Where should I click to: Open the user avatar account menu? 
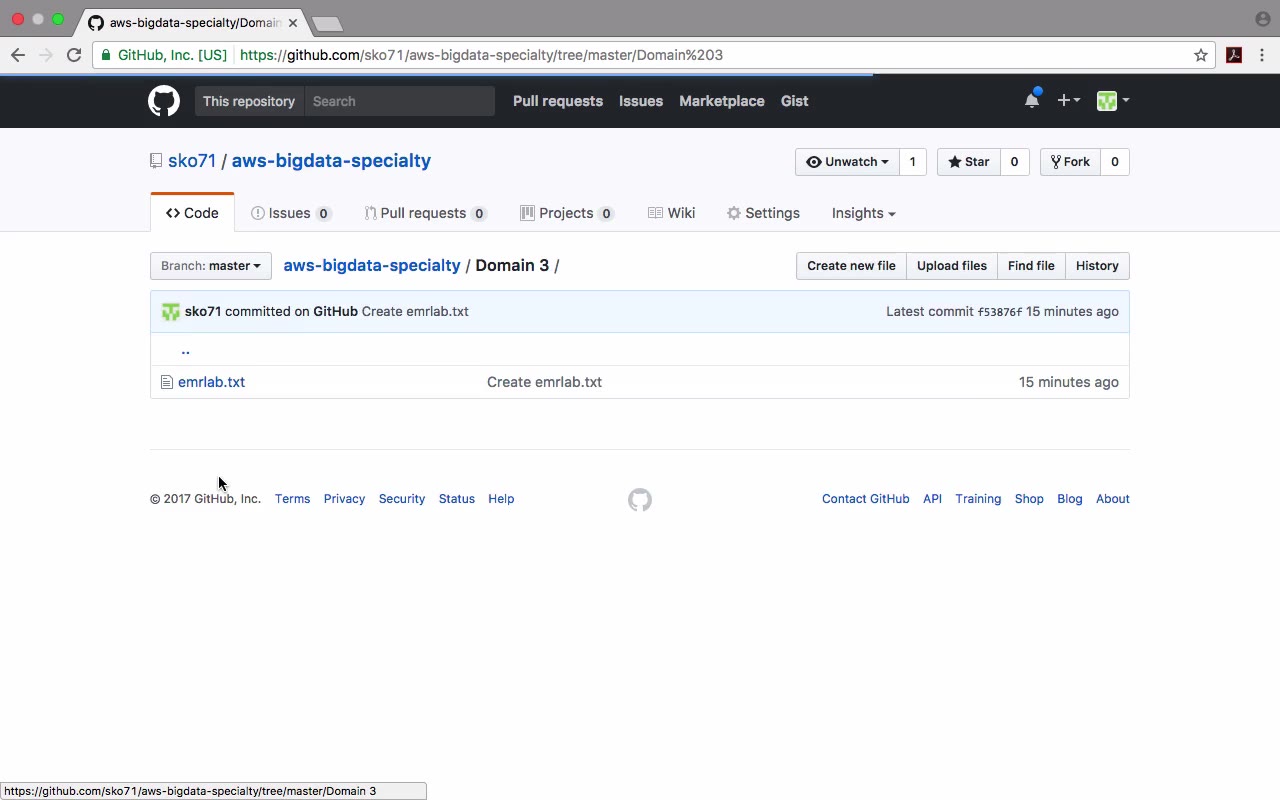(x=1113, y=100)
